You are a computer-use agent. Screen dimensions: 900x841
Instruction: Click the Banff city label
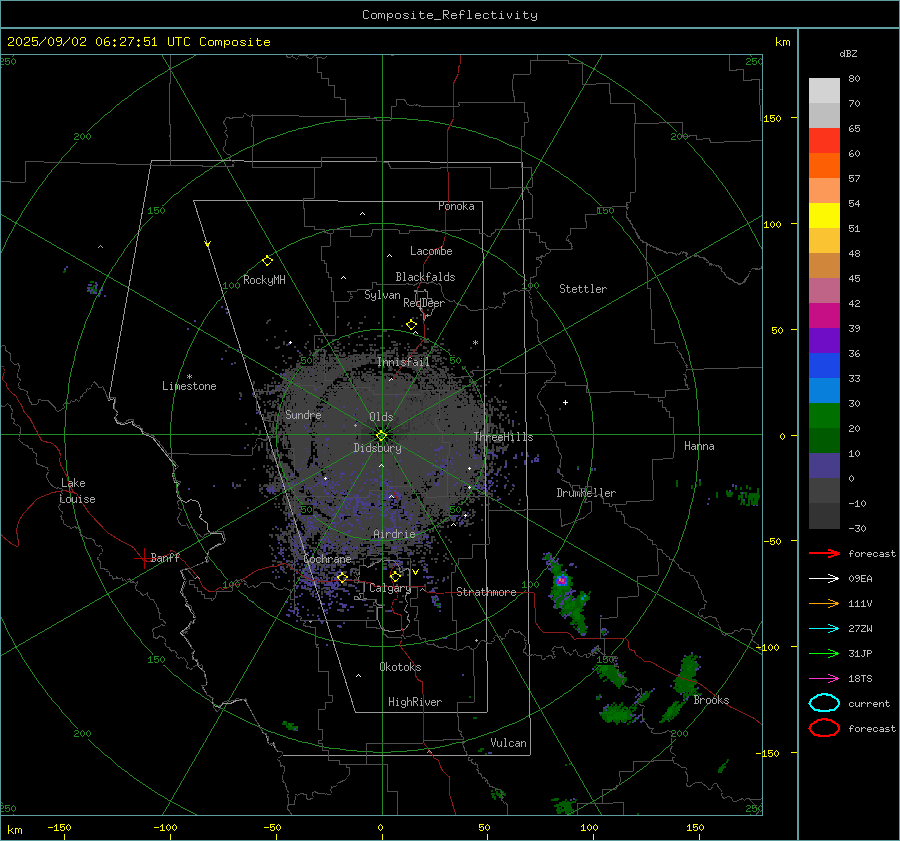click(165, 557)
